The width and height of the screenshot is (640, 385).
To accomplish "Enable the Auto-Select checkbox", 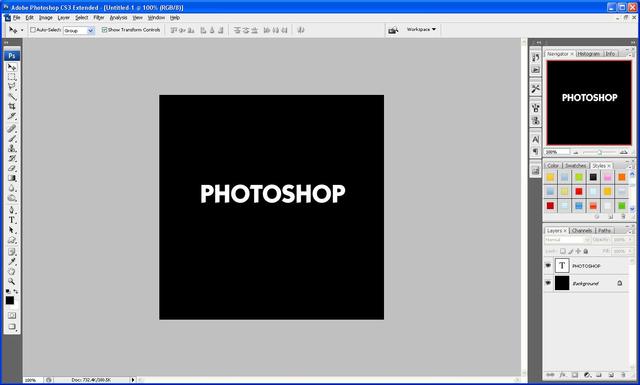I will (33, 30).
